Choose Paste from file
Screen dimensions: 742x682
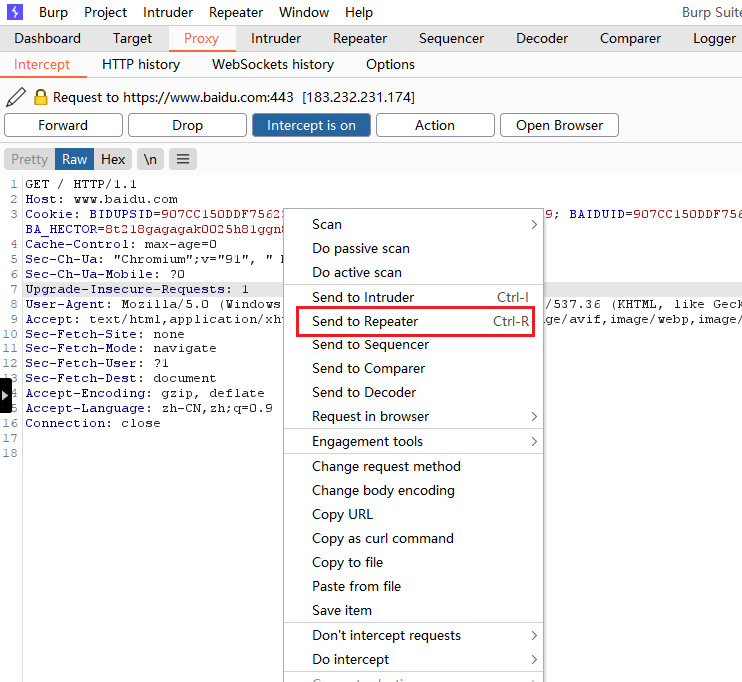(414, 586)
